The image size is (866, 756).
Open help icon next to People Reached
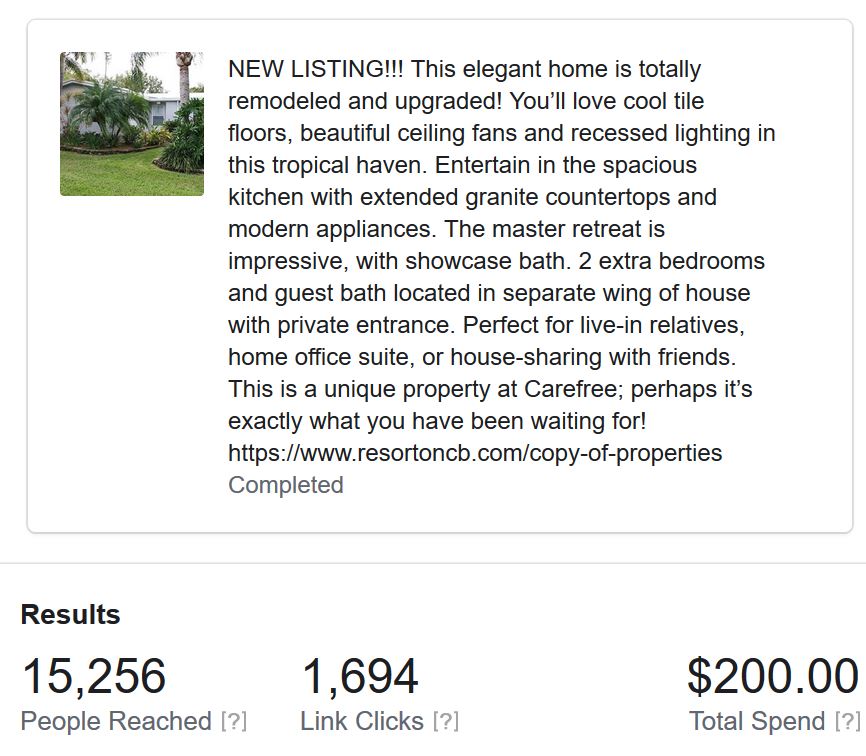[234, 721]
